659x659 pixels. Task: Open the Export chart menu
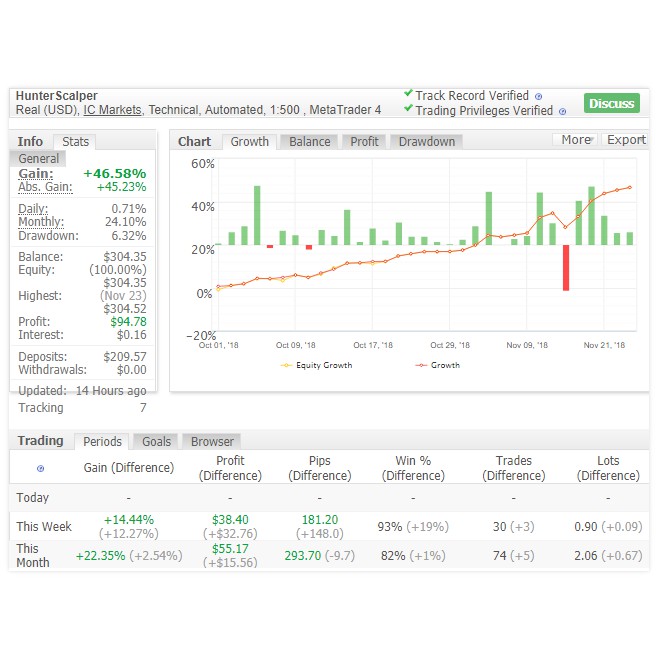coord(626,140)
